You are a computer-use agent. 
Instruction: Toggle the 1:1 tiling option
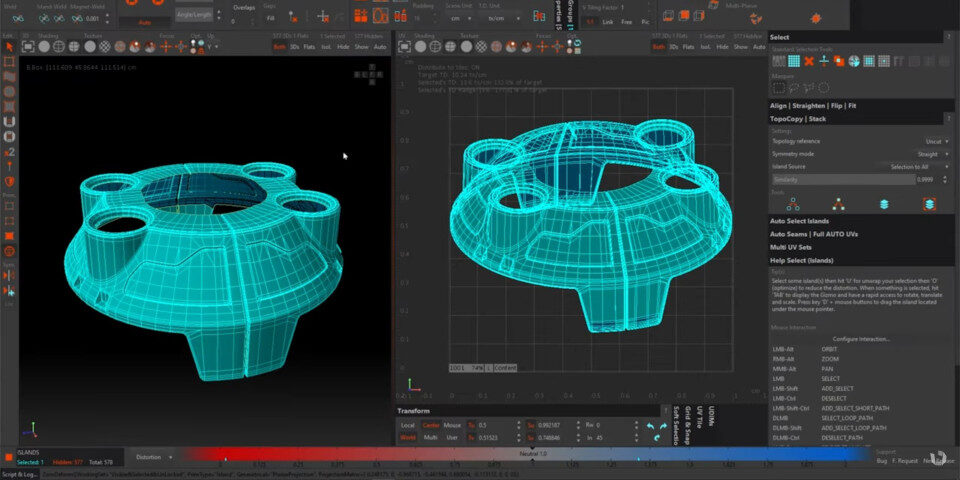pos(590,22)
